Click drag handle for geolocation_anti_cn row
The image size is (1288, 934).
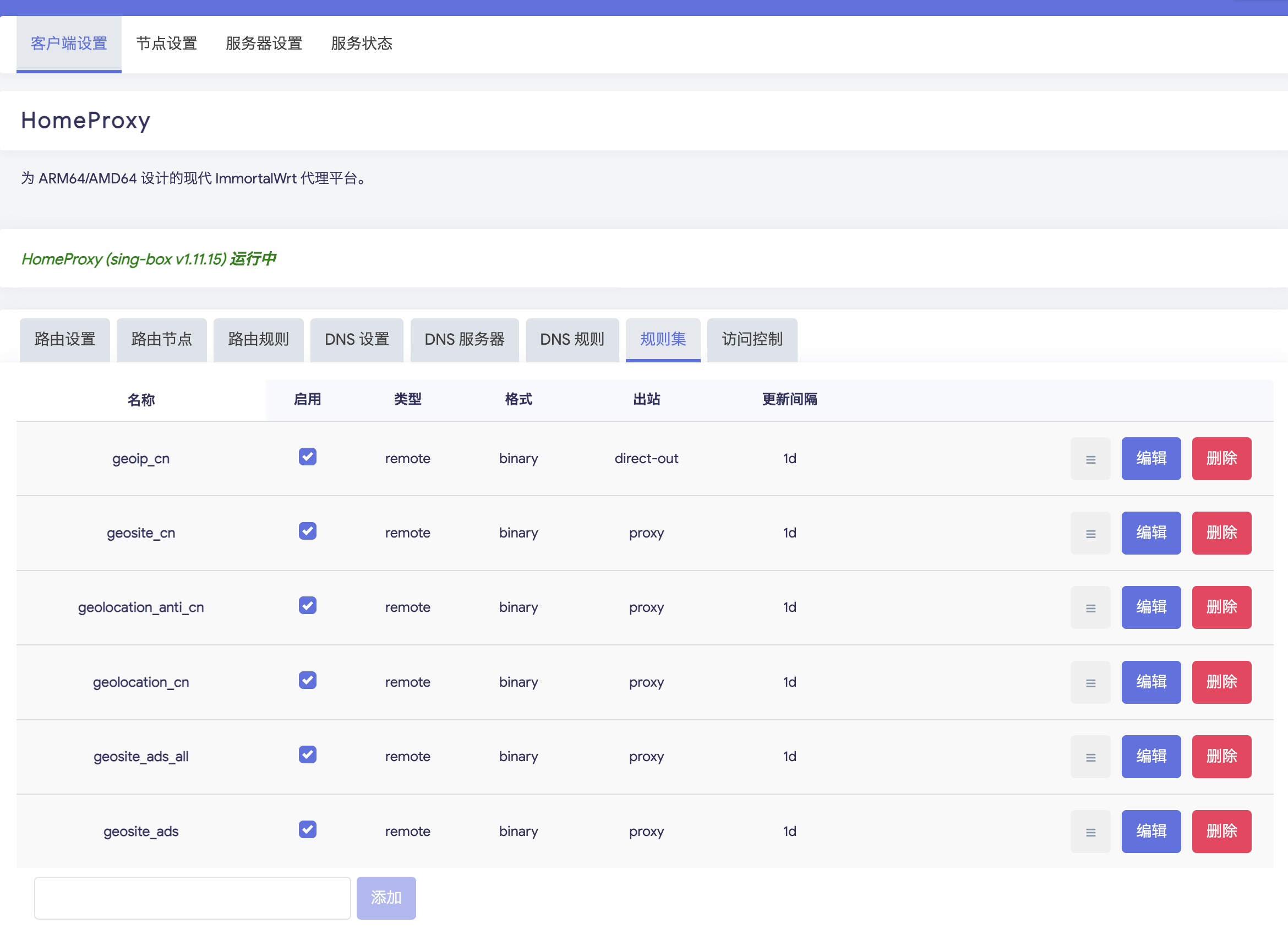[1090, 608]
